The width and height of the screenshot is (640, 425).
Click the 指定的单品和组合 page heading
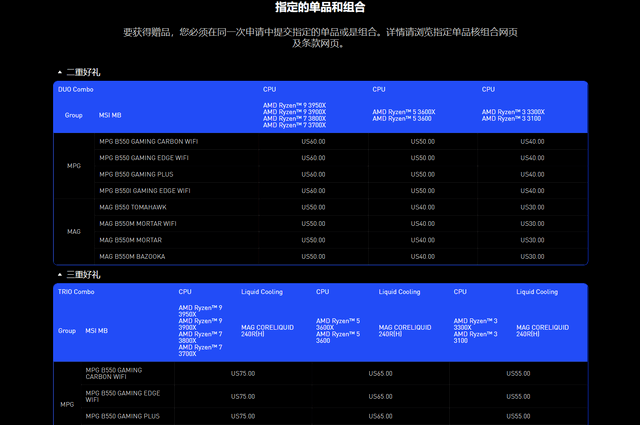tap(320, 7)
